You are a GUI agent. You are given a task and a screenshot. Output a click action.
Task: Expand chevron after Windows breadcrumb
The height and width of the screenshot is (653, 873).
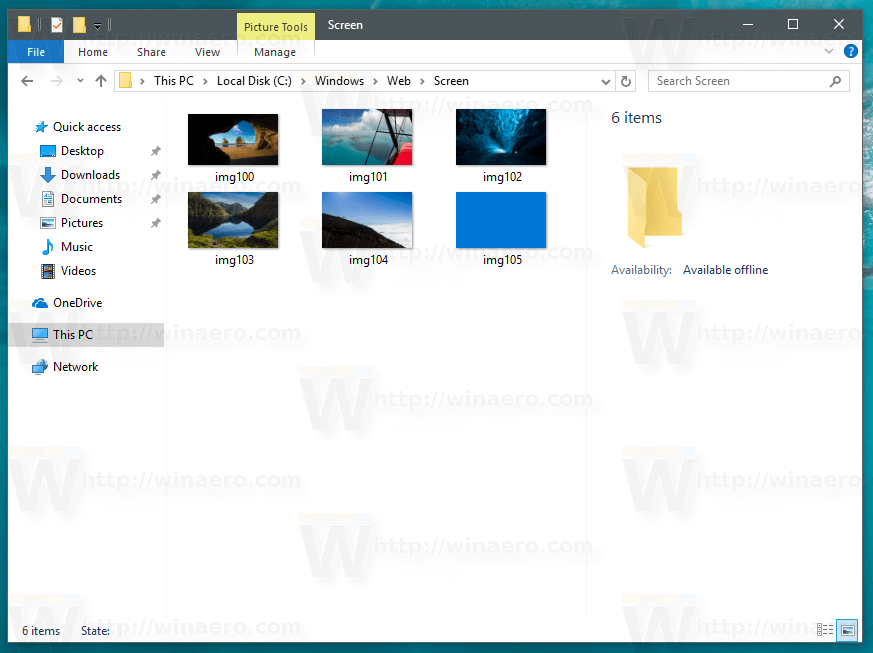pos(375,81)
